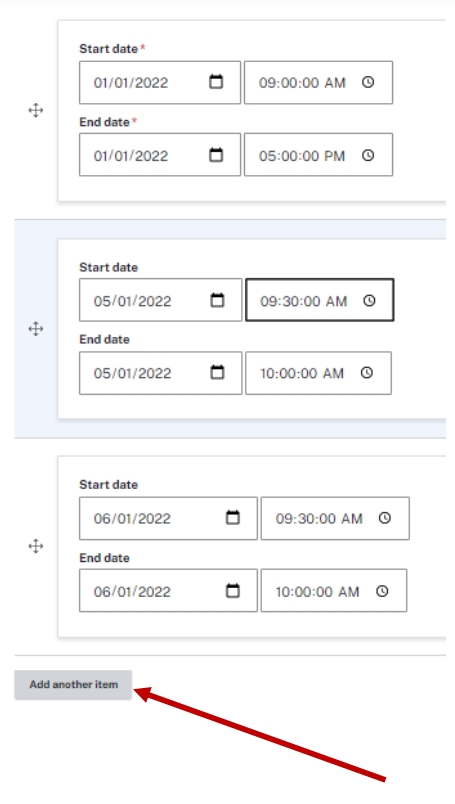Open calendar picker for 06/01/2022 start date
455x804 pixels.
(233, 518)
